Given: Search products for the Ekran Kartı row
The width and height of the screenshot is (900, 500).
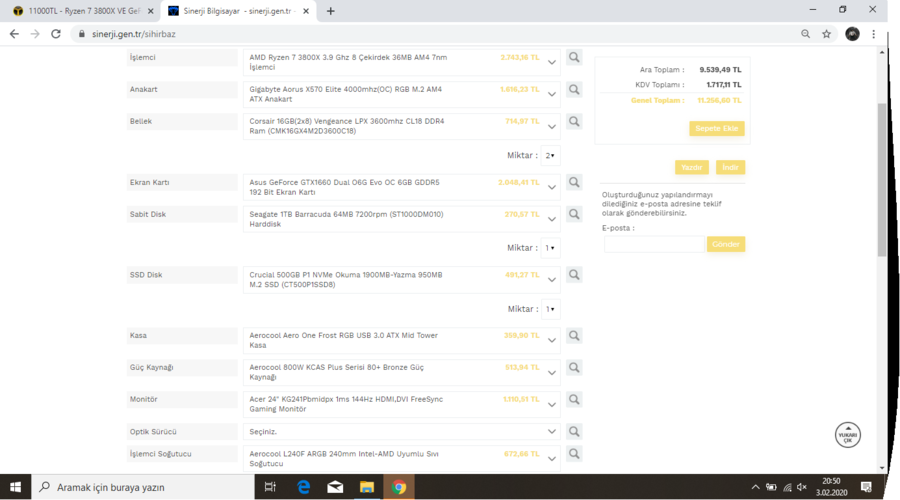Looking at the screenshot, I should (574, 183).
